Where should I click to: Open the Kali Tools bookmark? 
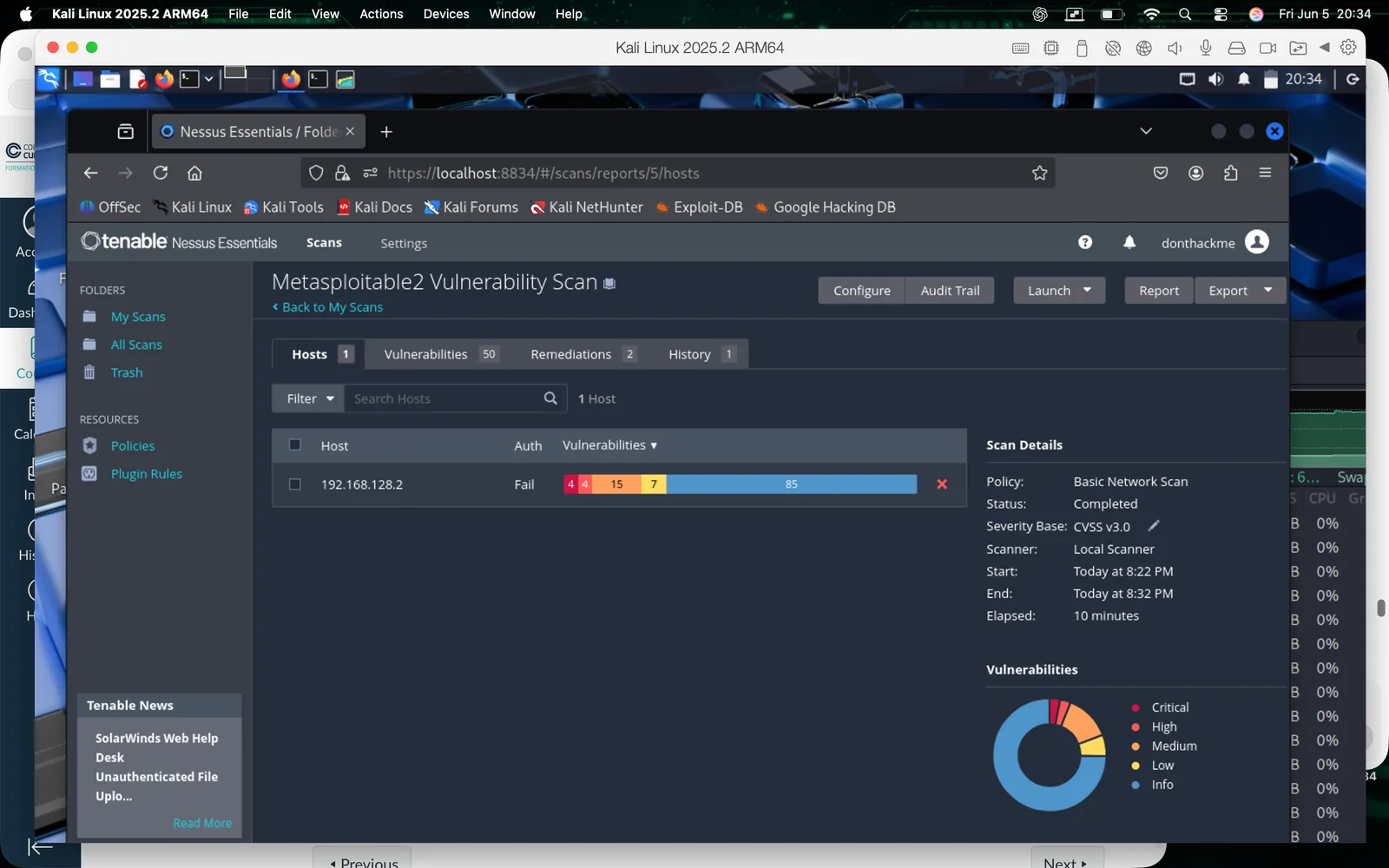(x=284, y=207)
